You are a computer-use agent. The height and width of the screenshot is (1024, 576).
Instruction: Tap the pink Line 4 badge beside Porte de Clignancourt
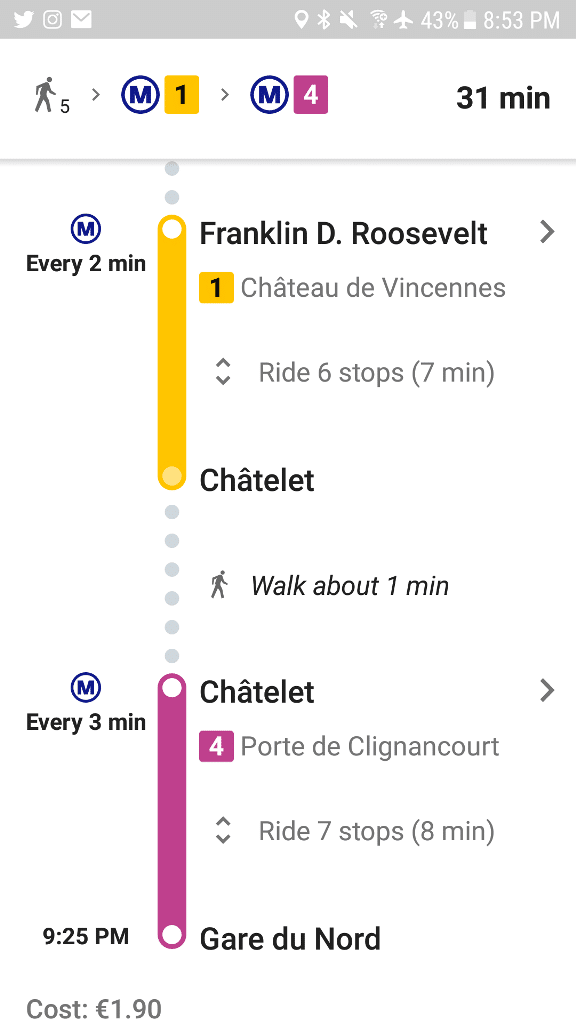click(x=216, y=746)
